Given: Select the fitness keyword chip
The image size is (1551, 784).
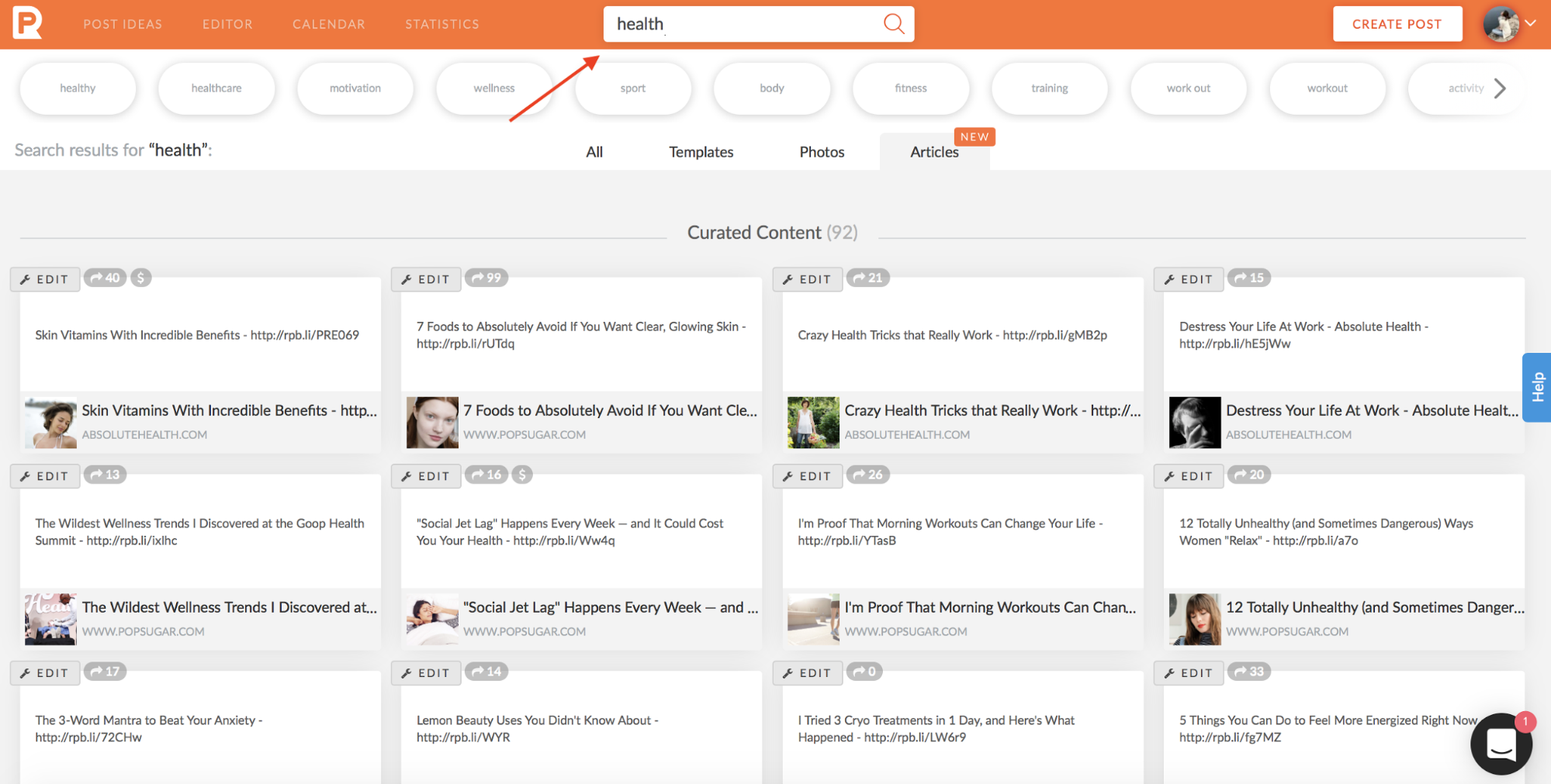Looking at the screenshot, I should (911, 88).
